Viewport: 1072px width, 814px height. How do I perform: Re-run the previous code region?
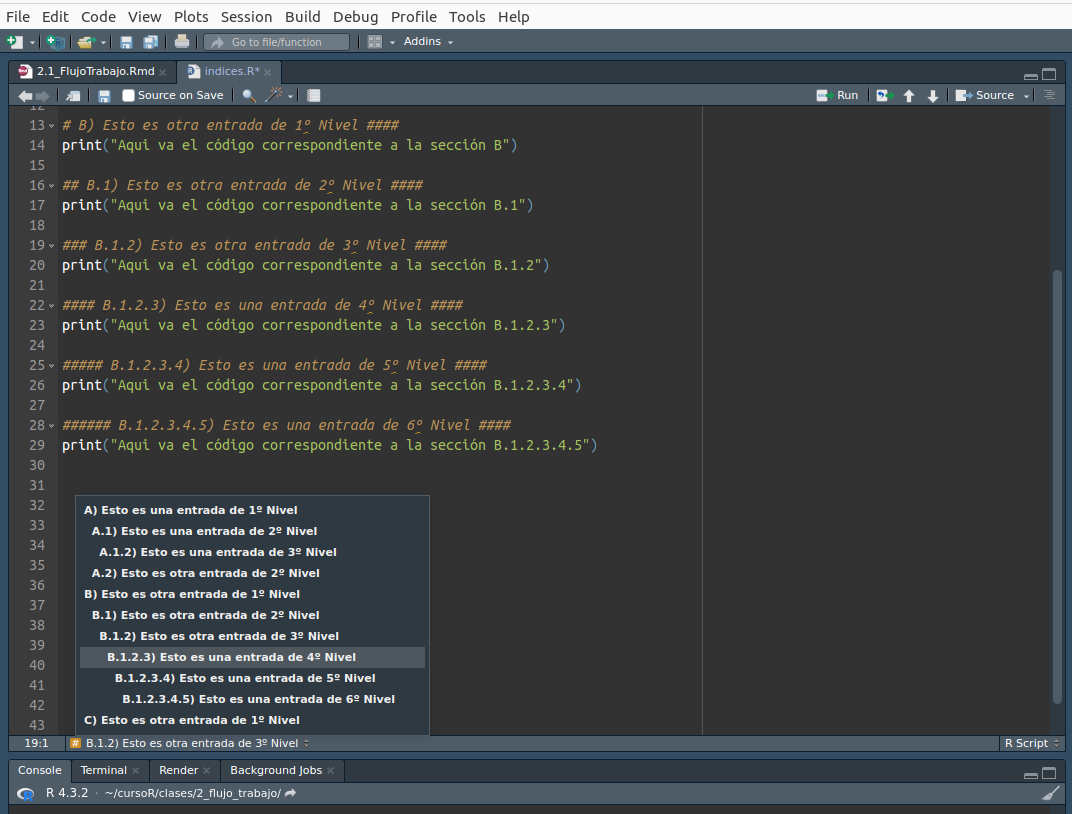[x=884, y=96]
